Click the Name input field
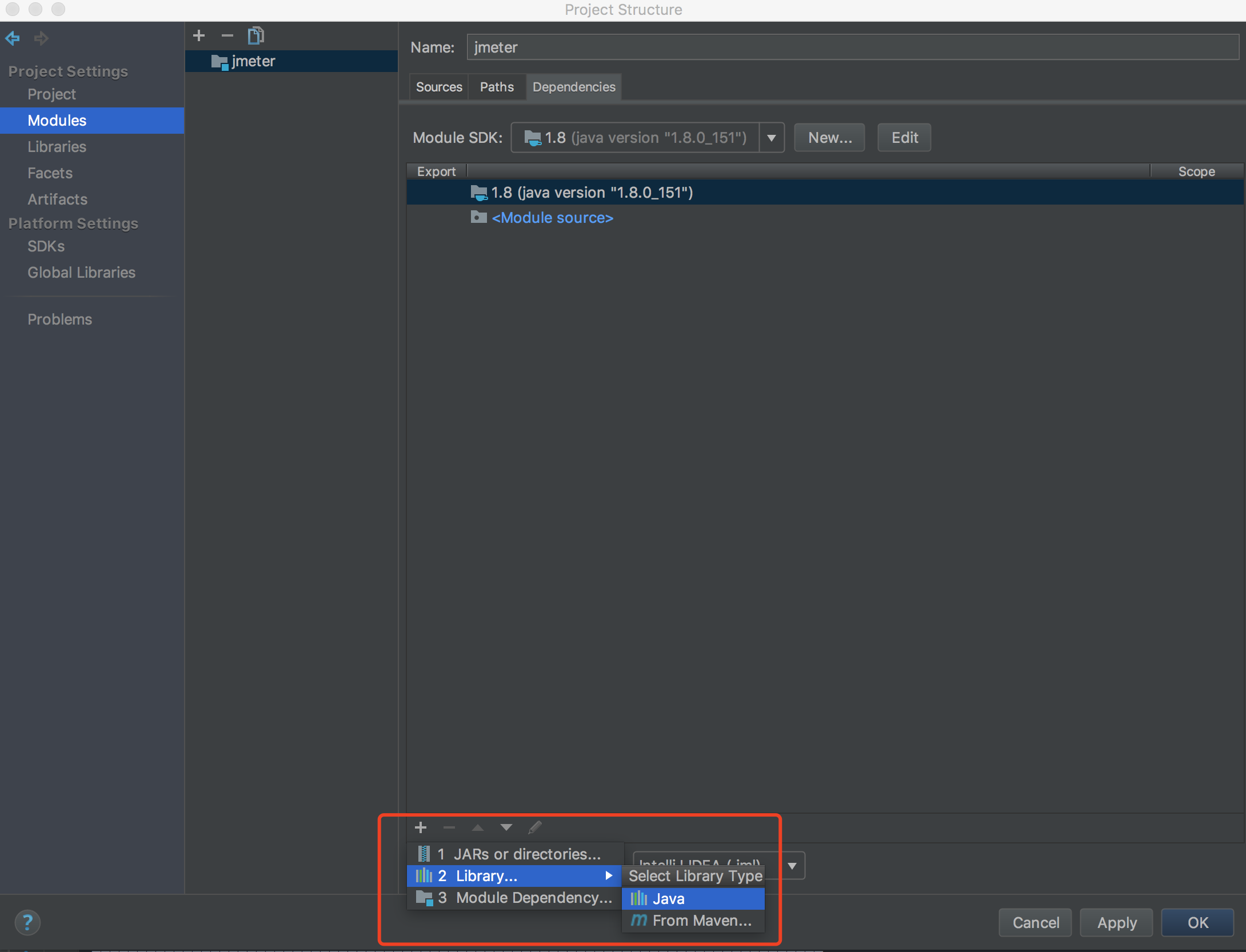This screenshot has width=1246, height=952. tap(853, 47)
